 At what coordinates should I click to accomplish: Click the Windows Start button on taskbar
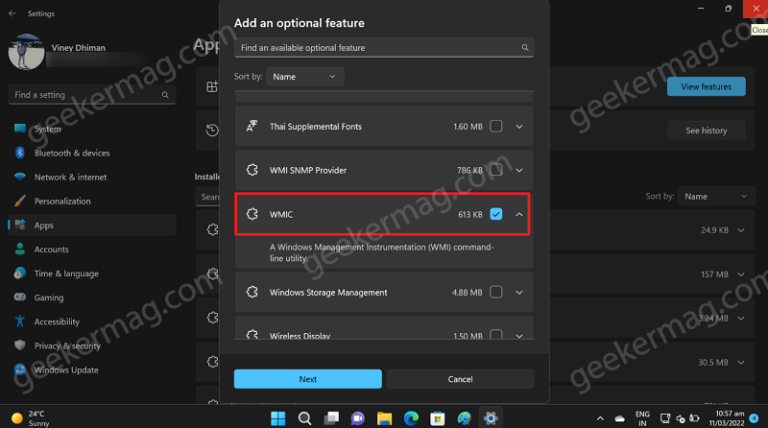coord(278,417)
